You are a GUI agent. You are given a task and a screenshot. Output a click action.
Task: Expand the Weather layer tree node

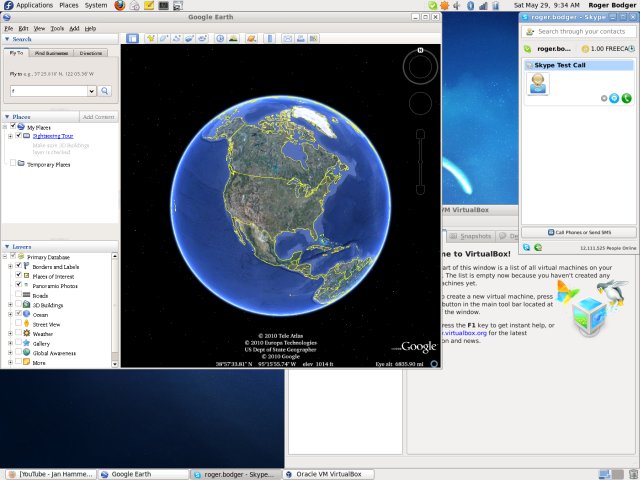coord(9,334)
